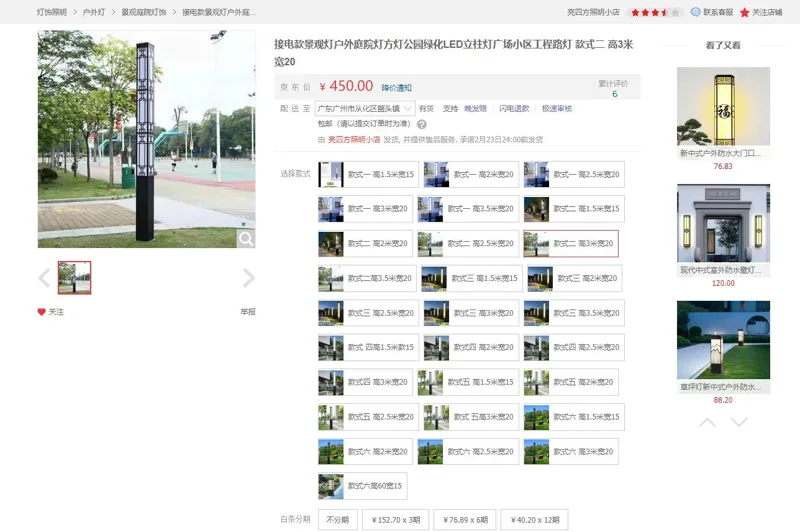Select option 款式一 高1.5米宽15
The width and height of the screenshot is (800, 532).
(x=368, y=174)
